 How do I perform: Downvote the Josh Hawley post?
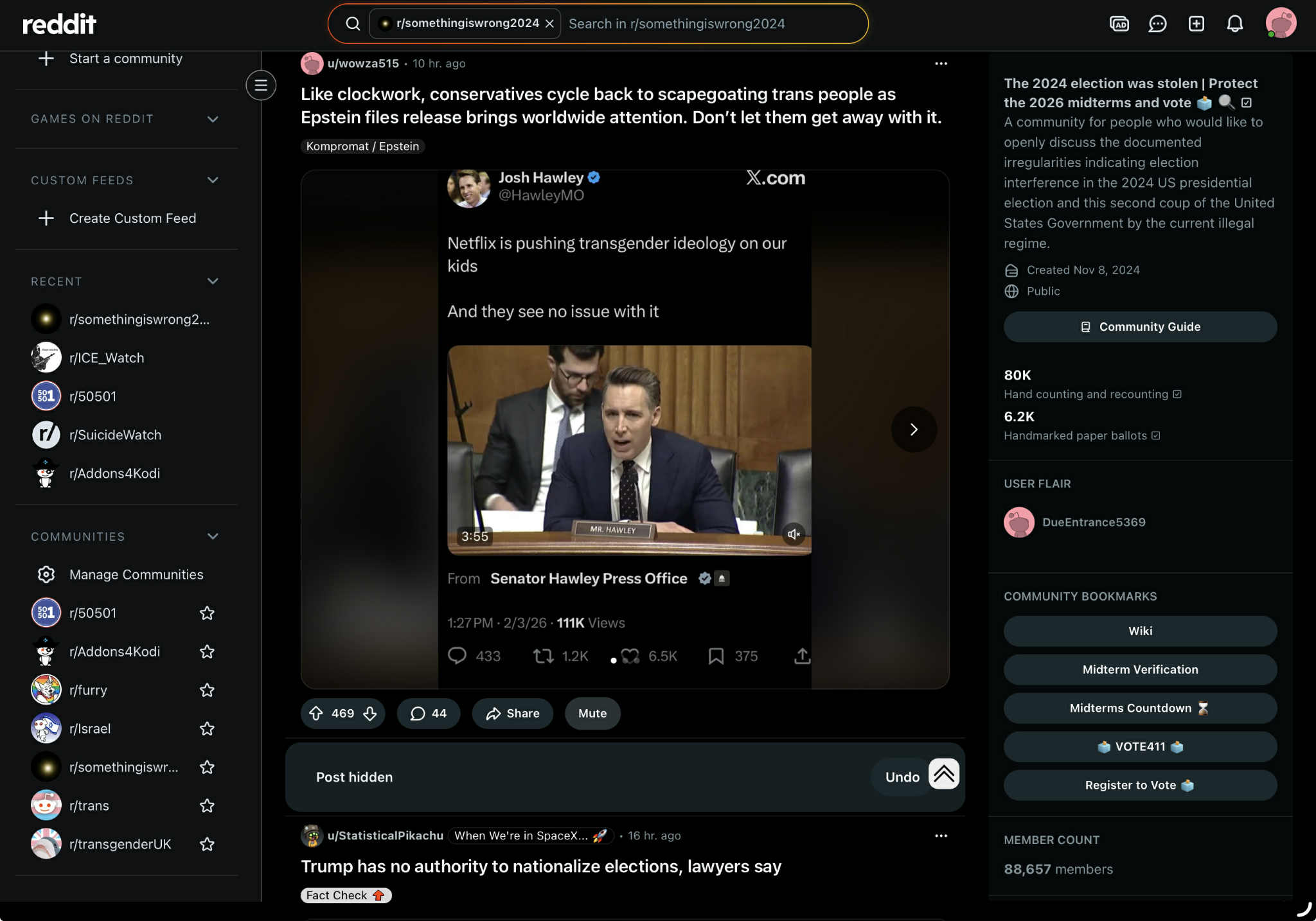coord(370,713)
